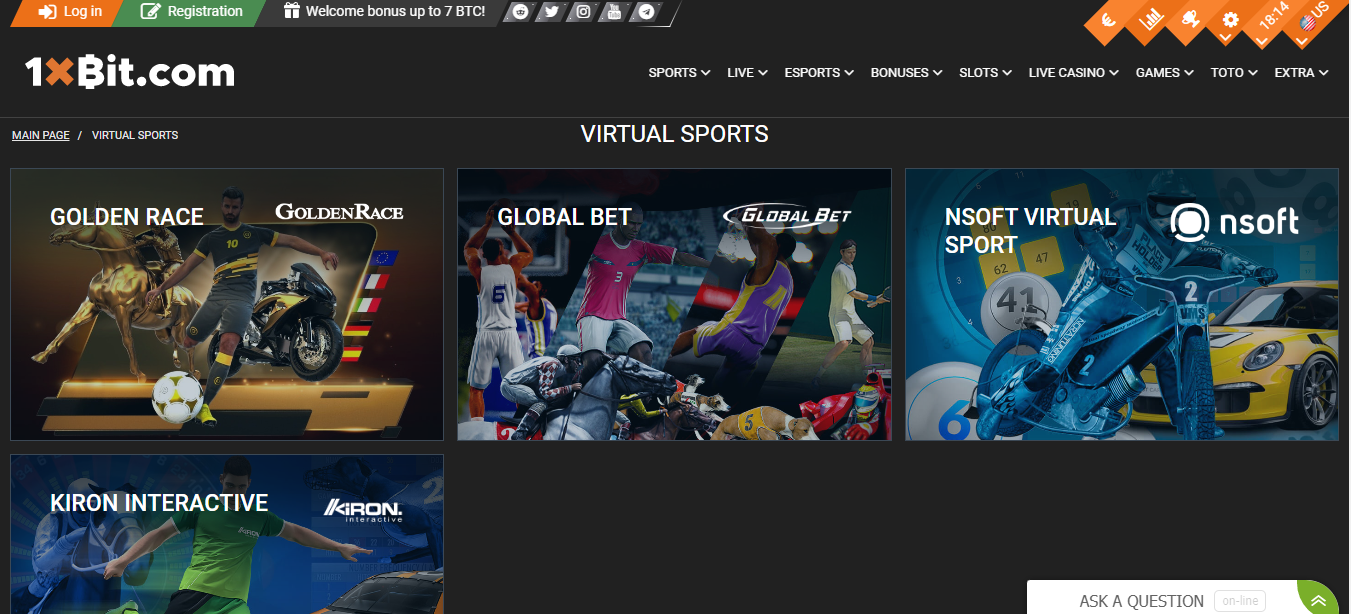Open the statistics chart icon
1351x614 pixels.
tap(1150, 20)
